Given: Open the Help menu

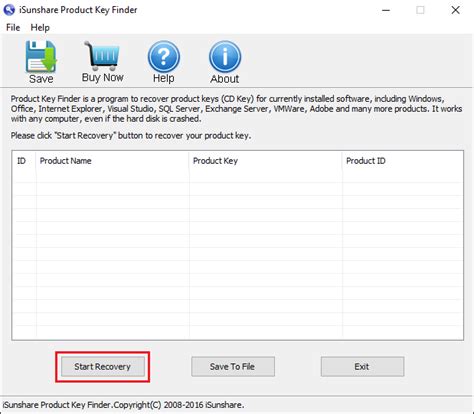Looking at the screenshot, I should [x=40, y=27].
